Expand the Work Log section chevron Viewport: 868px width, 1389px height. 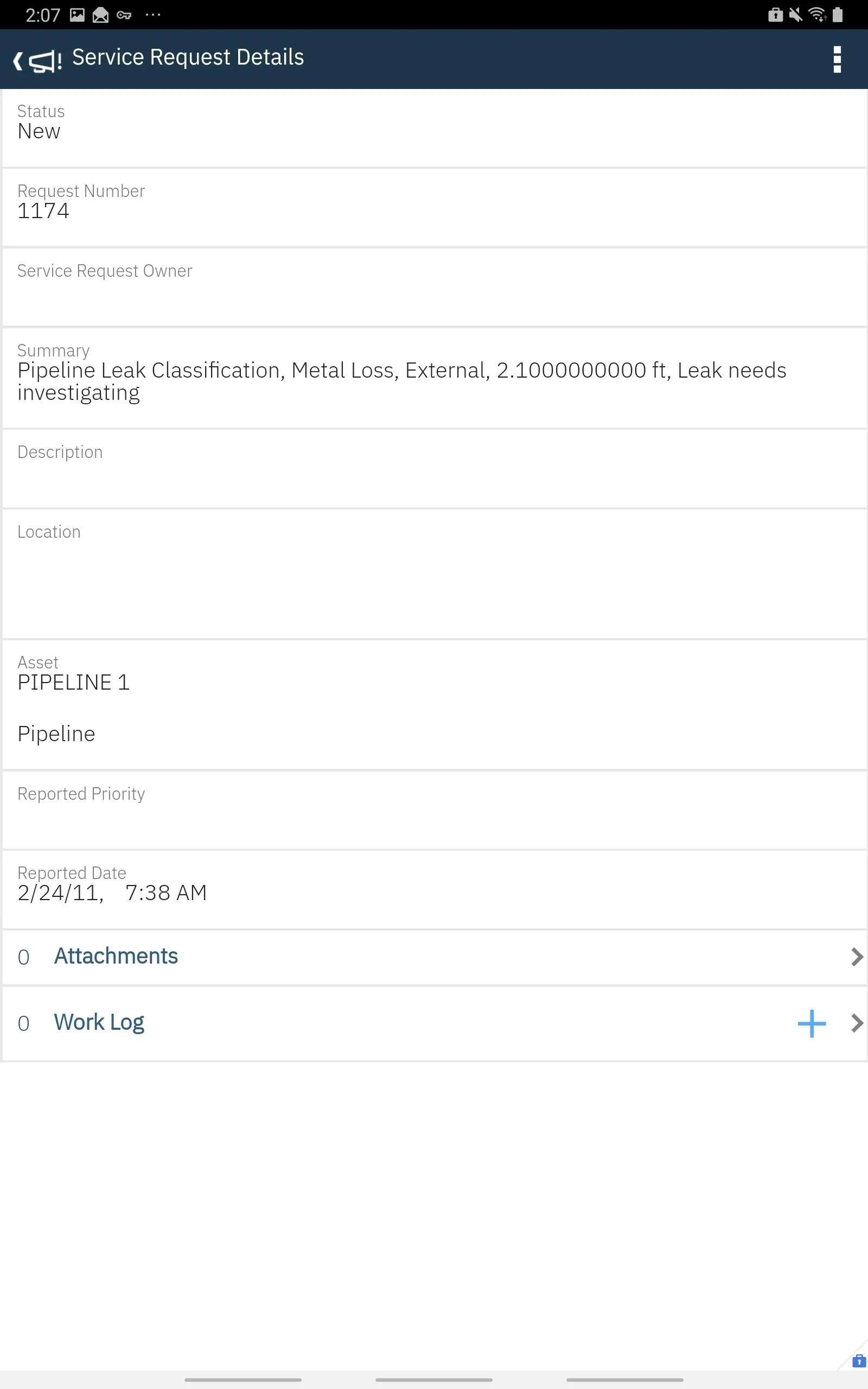(857, 1022)
